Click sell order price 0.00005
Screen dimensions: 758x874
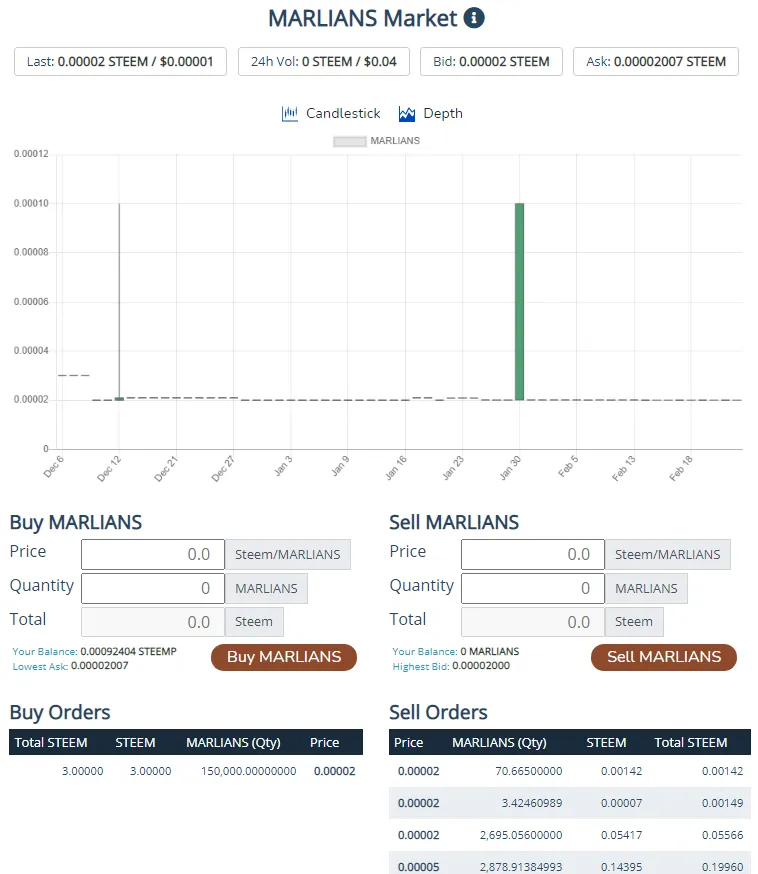click(x=419, y=867)
